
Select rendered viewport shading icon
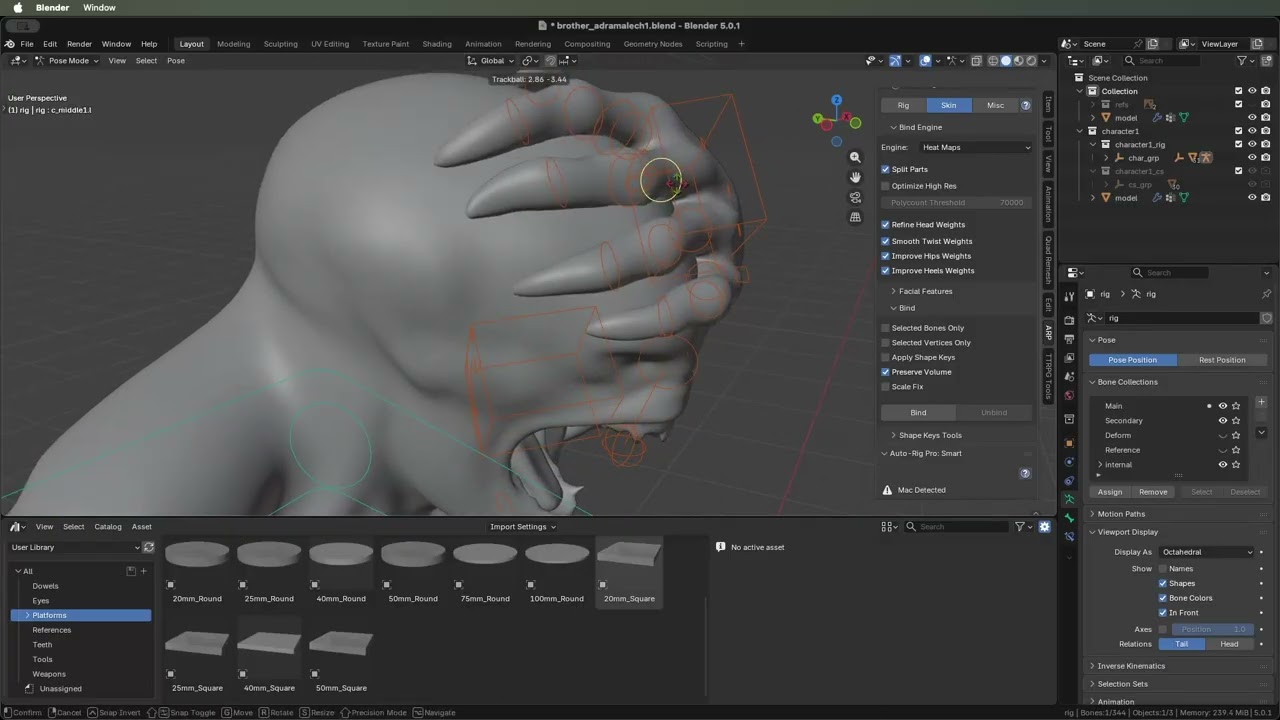[1031, 61]
